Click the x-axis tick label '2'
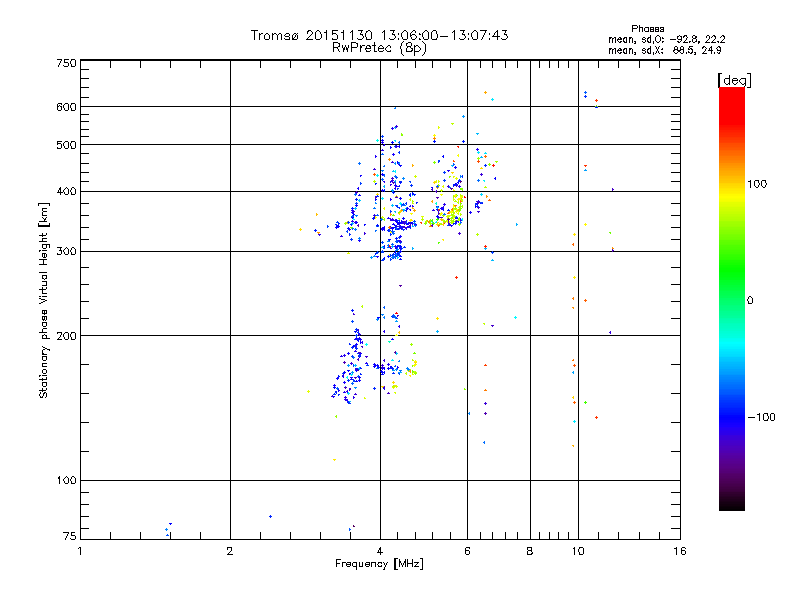The image size is (800, 600). (x=230, y=551)
